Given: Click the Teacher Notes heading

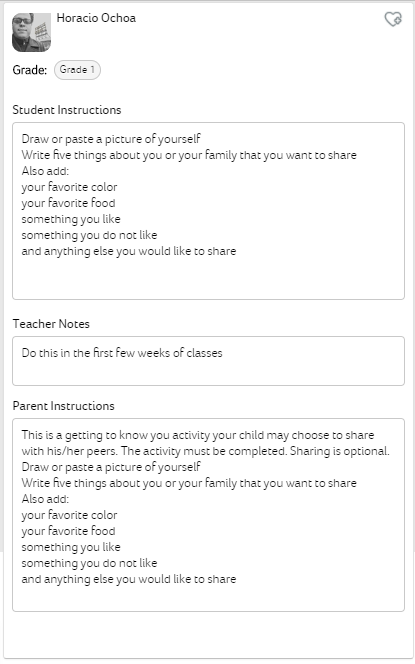Looking at the screenshot, I should click(x=51, y=324).
